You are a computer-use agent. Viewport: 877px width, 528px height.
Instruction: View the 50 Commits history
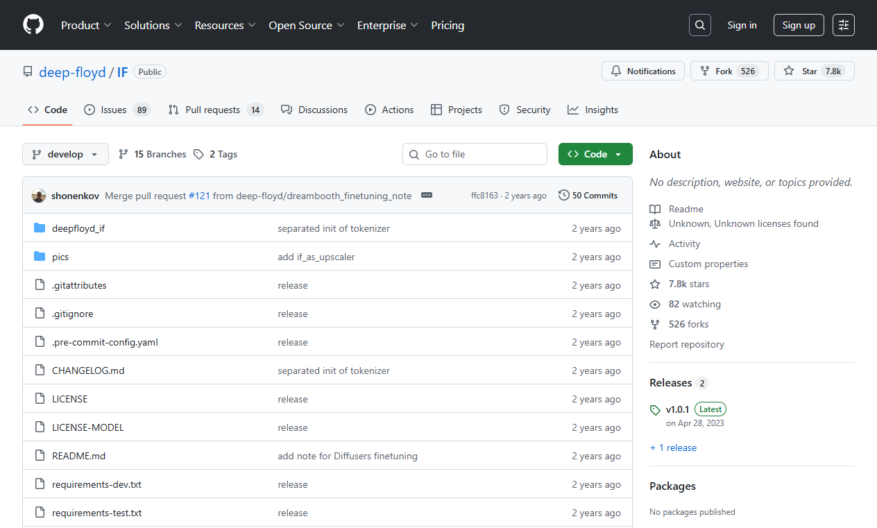pos(588,195)
